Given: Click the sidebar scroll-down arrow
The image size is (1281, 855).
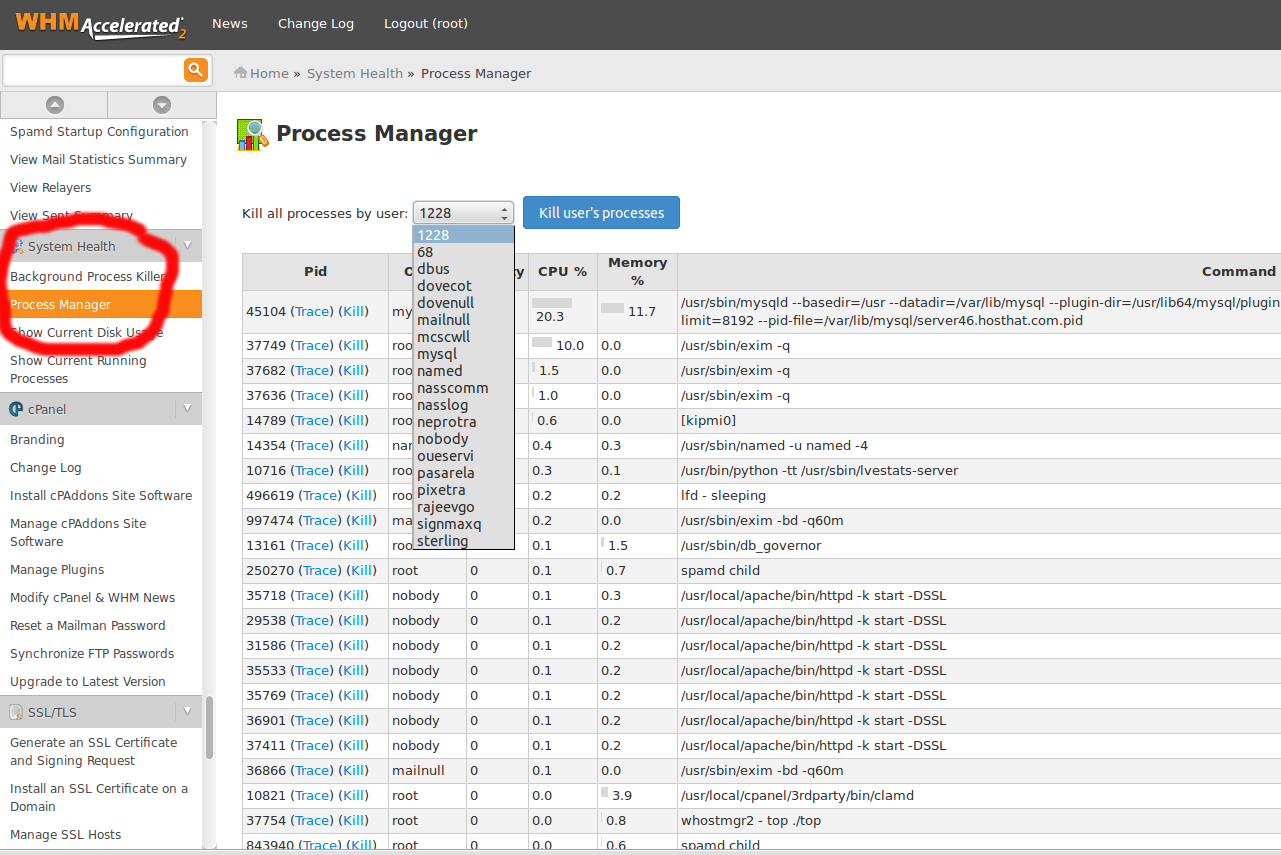Looking at the screenshot, I should 161,105.
